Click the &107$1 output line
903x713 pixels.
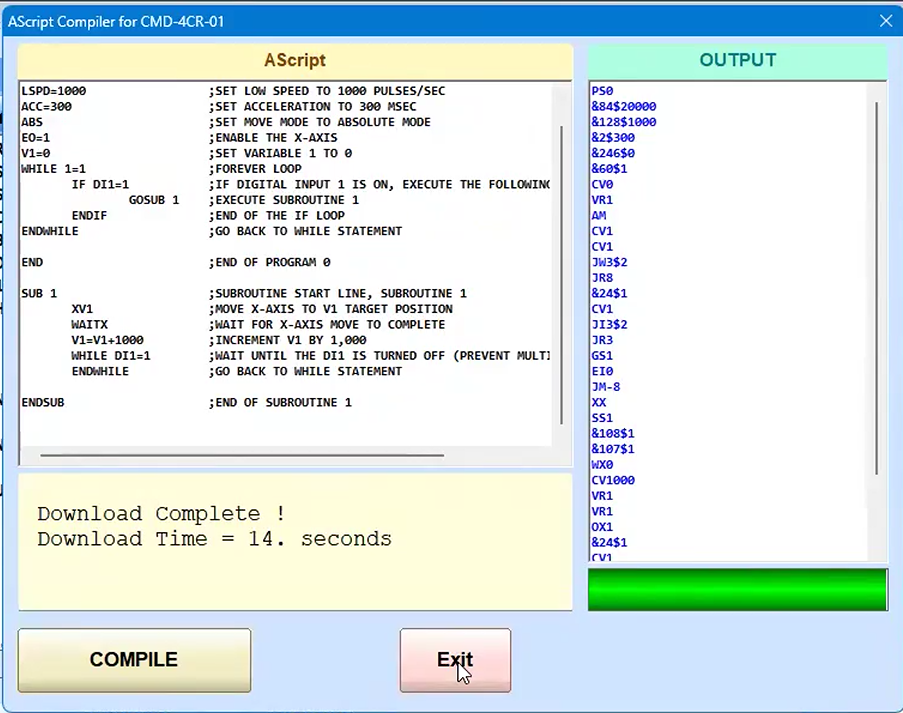(613, 449)
